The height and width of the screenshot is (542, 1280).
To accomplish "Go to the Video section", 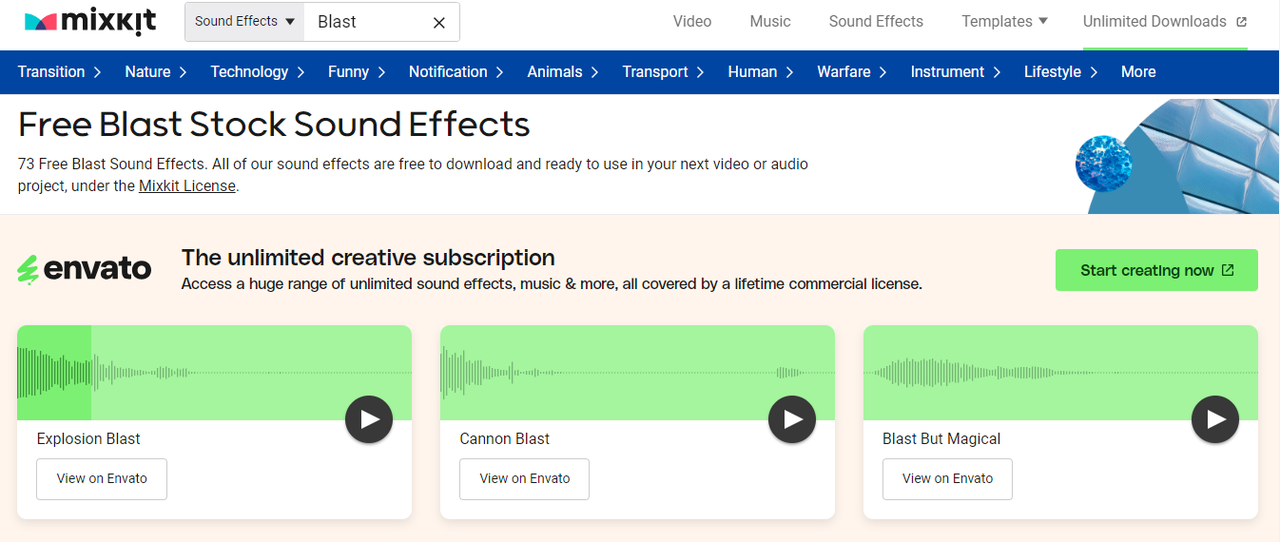I will (x=692, y=21).
